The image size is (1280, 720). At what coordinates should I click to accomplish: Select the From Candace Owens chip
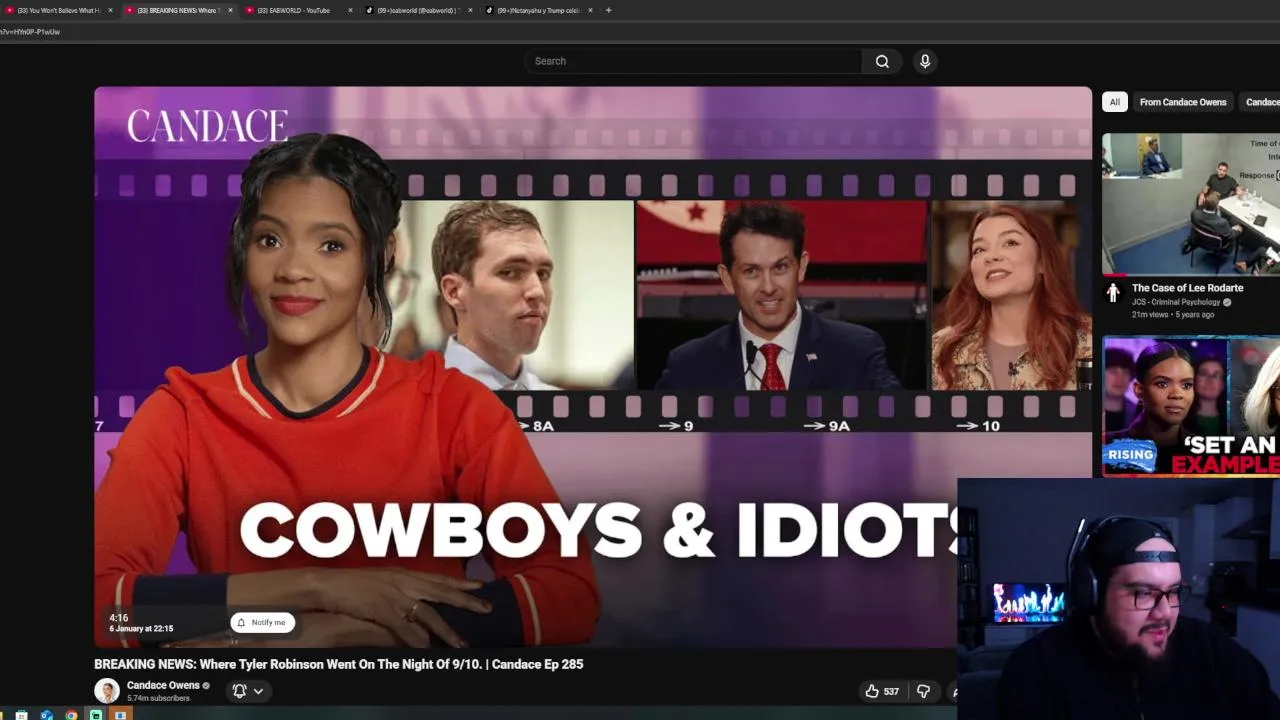(1183, 102)
